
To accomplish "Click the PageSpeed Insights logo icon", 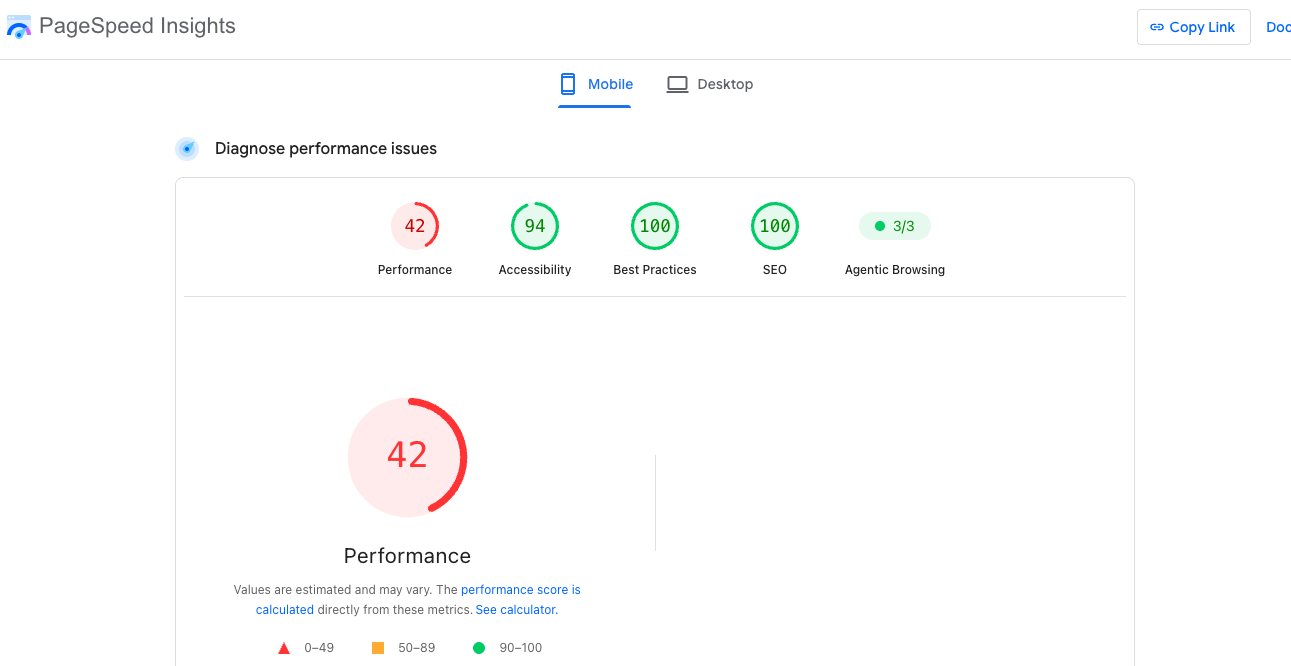I will point(19,27).
